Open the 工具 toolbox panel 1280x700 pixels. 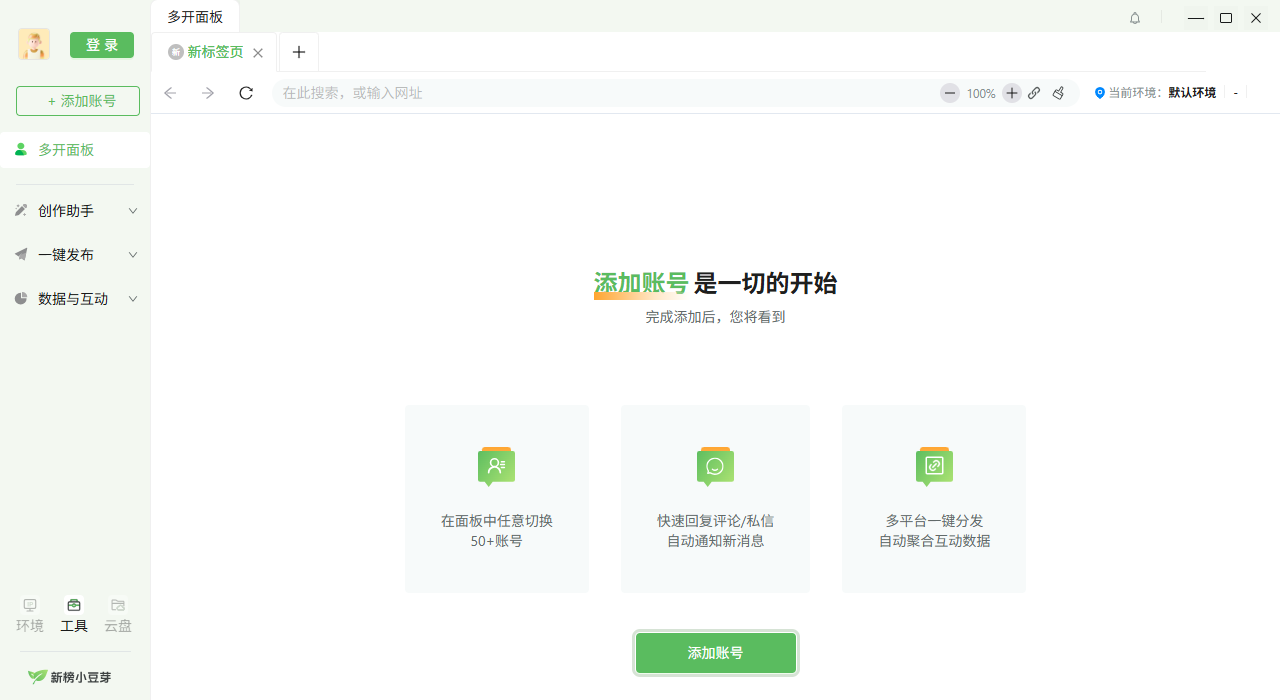coord(74,616)
